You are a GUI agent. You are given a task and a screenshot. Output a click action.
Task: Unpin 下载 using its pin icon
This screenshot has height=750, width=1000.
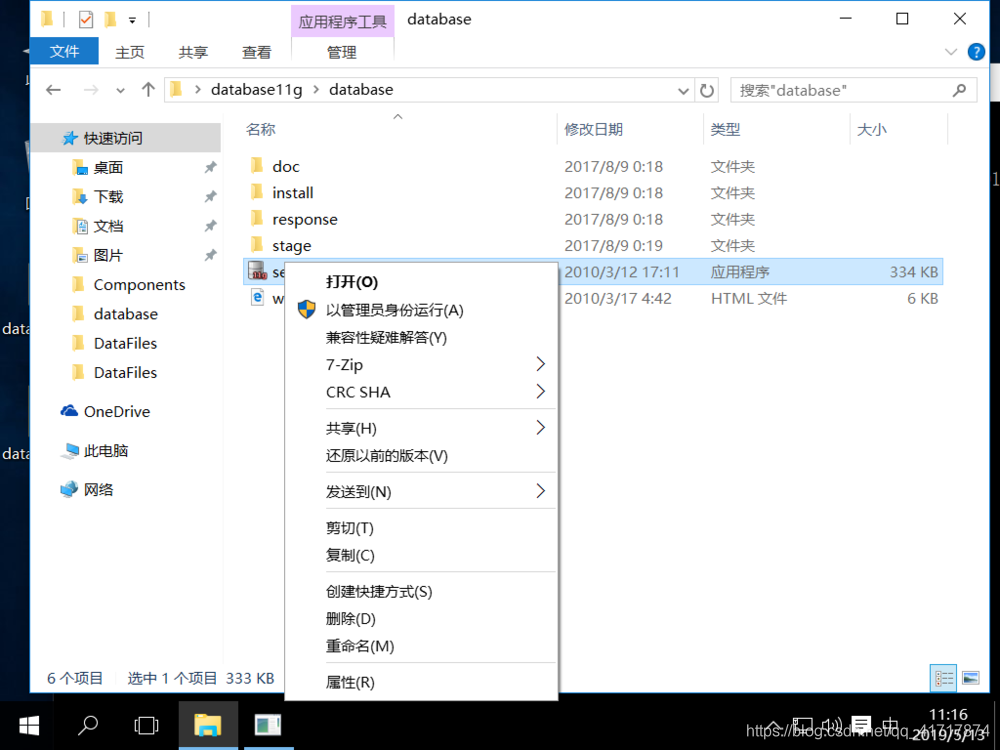point(210,197)
